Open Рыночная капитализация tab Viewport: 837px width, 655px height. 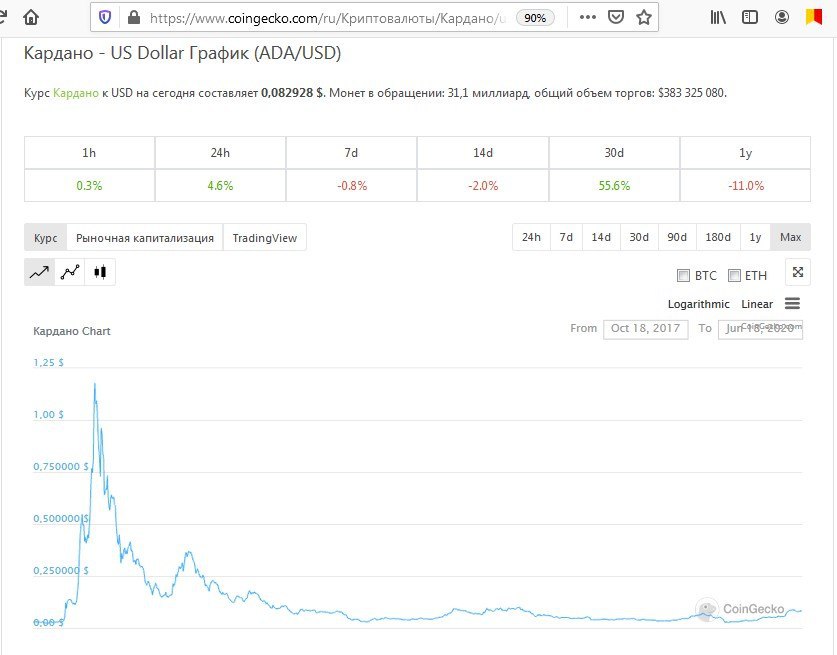coord(145,238)
